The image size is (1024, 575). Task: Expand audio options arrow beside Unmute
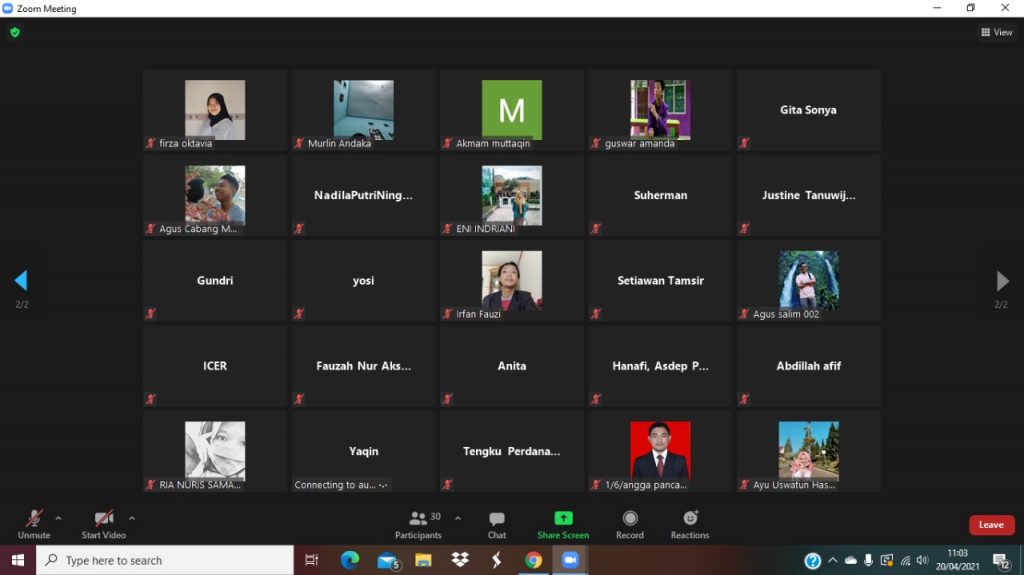[58, 518]
